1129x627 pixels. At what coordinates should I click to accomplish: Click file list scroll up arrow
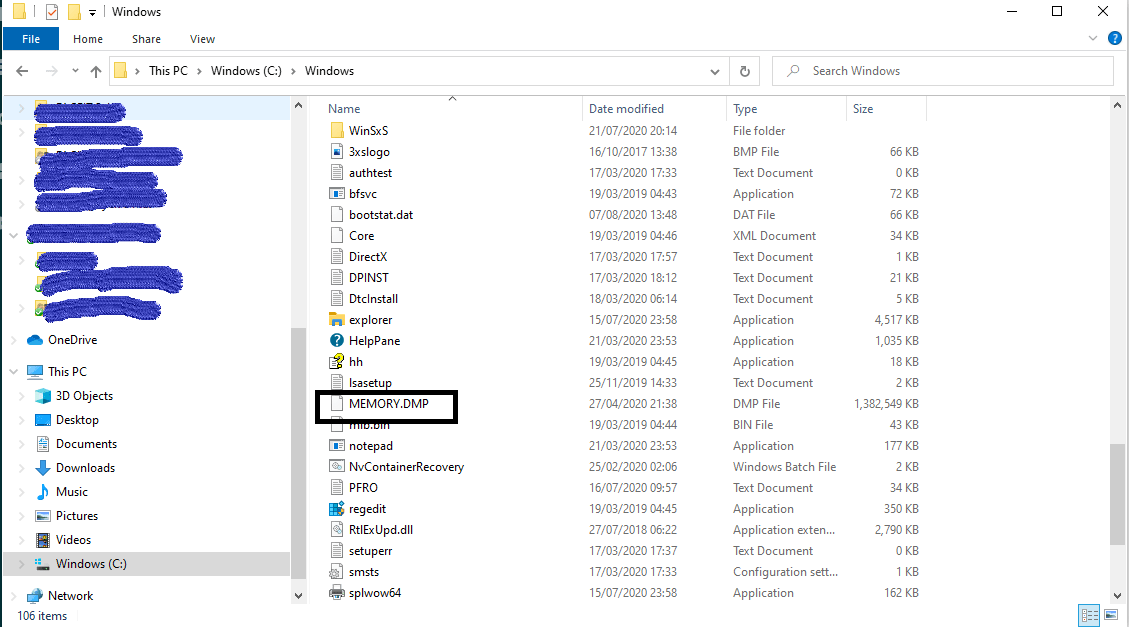(1117, 105)
